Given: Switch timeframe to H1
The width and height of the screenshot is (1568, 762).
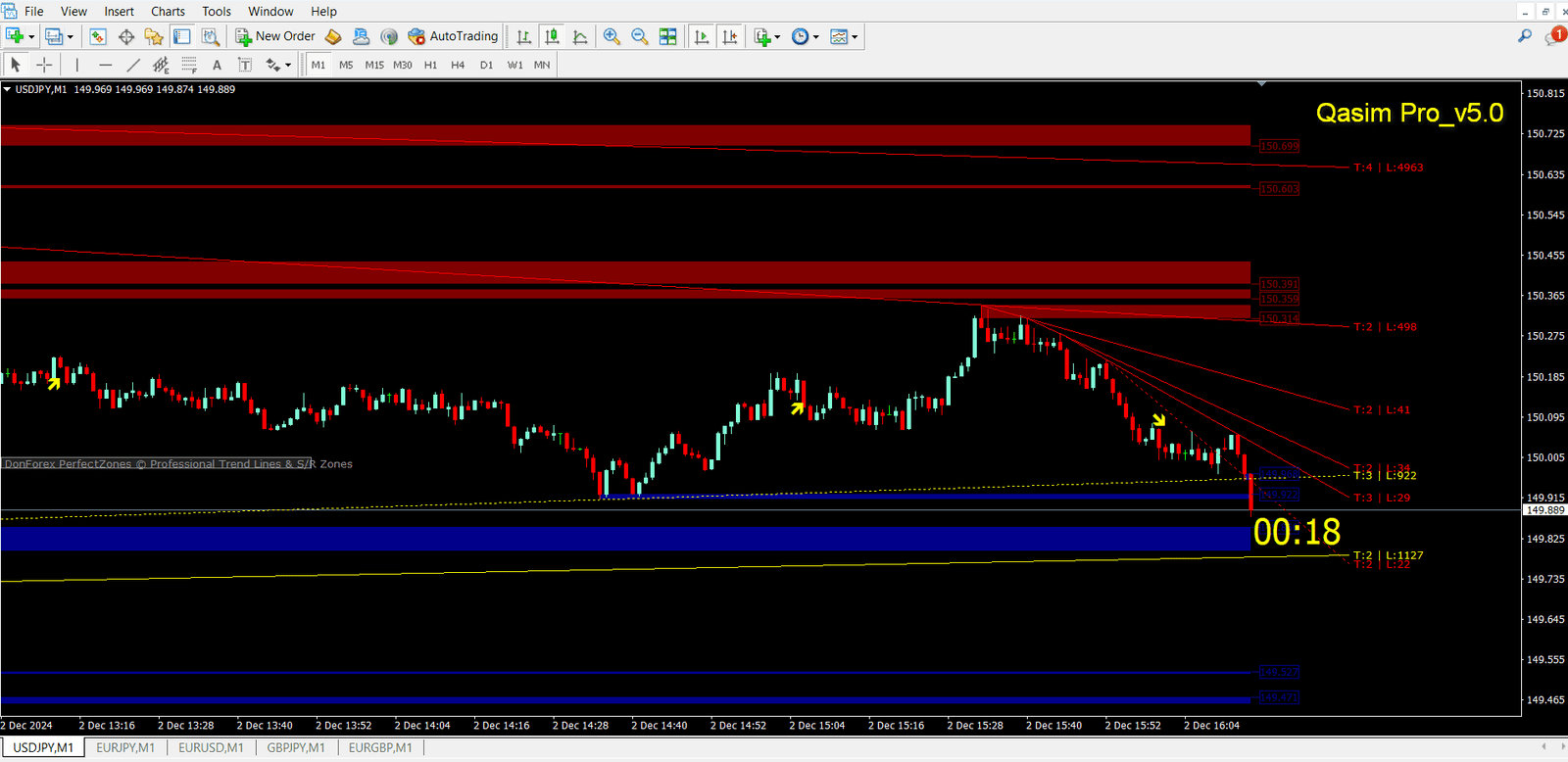Looking at the screenshot, I should (x=430, y=65).
